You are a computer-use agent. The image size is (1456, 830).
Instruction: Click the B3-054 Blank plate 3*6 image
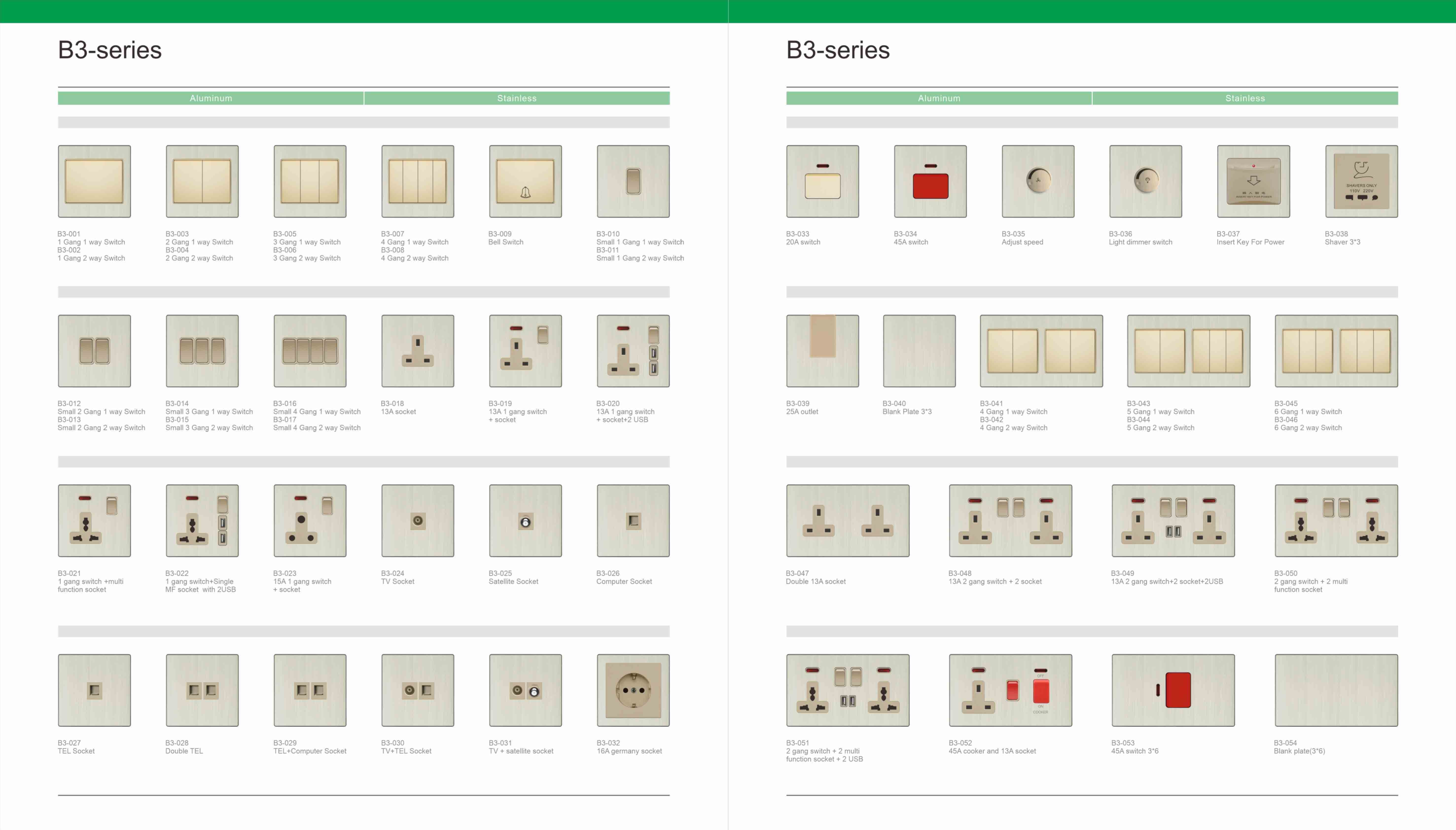click(x=1336, y=690)
